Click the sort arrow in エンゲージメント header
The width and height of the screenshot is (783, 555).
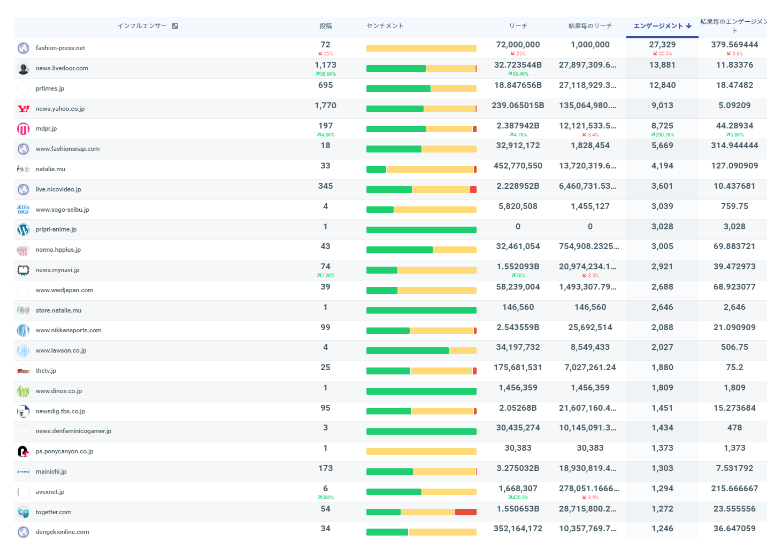(x=689, y=26)
